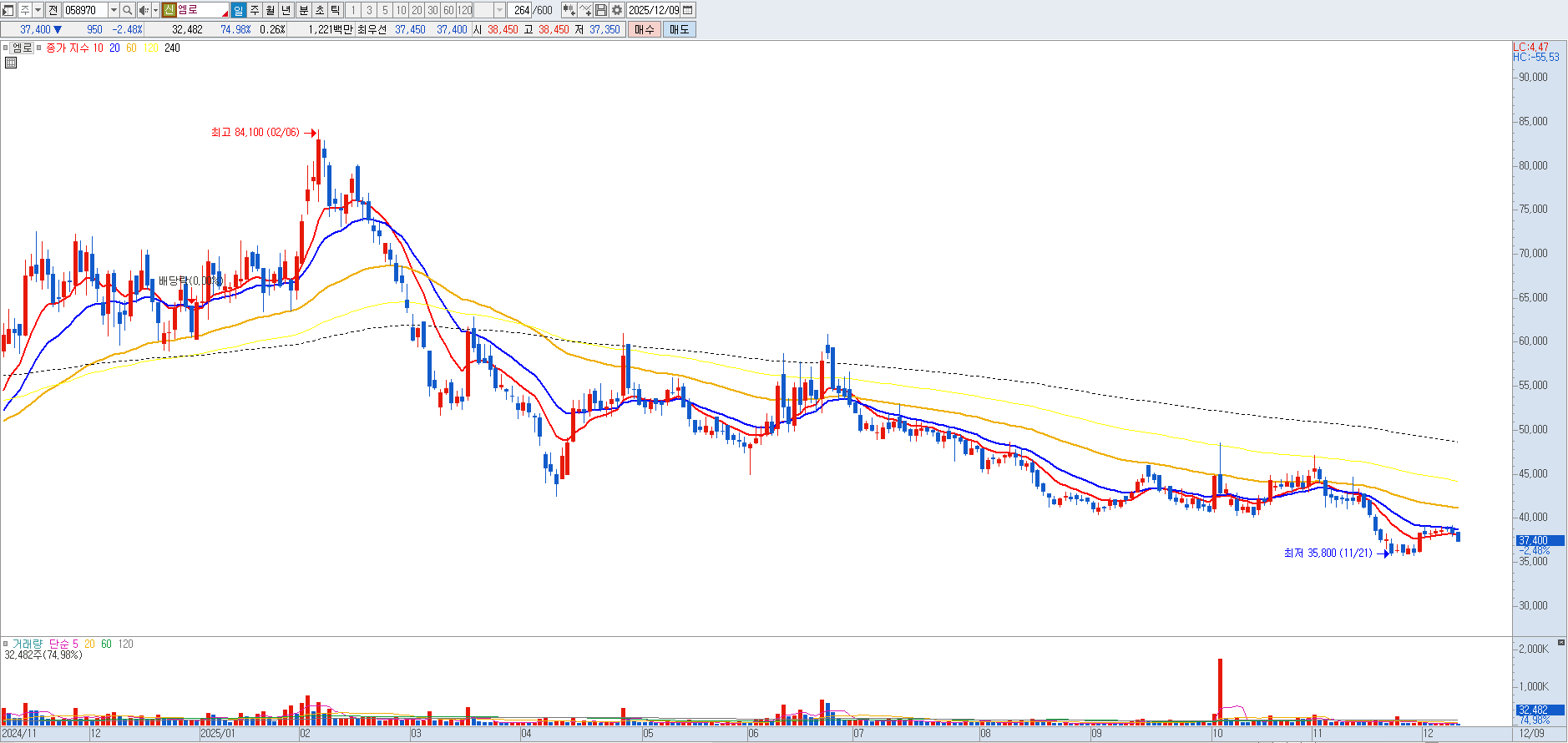Viewport: 1568px width, 743px height.
Task: Click the save floppy disk icon
Action: [601, 10]
